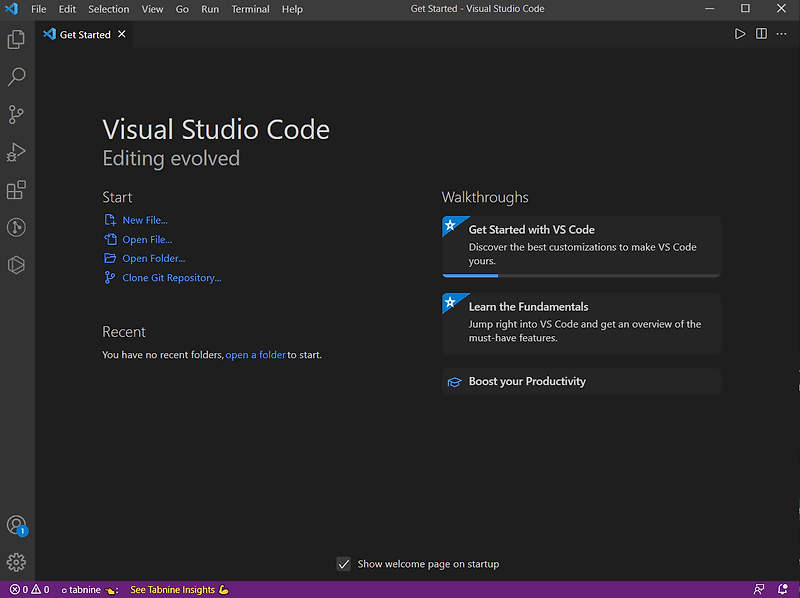Screen dimensions: 800x598
Task: Open the Accounts menu in activity bar
Action: (x=15, y=524)
